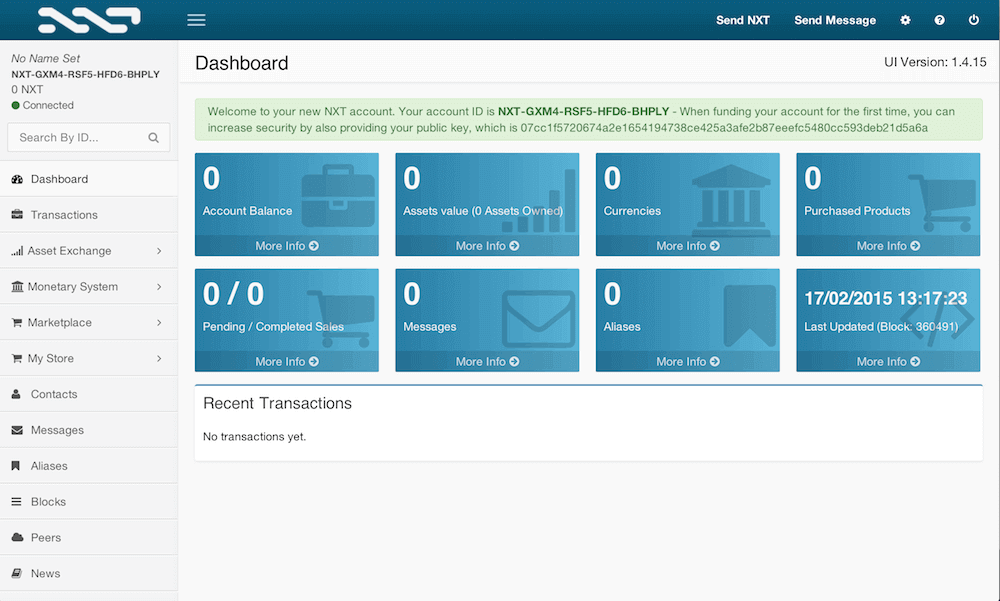Click the 17/02/2015 13:17:23 timestamp
1000x601 pixels.
click(x=885, y=298)
